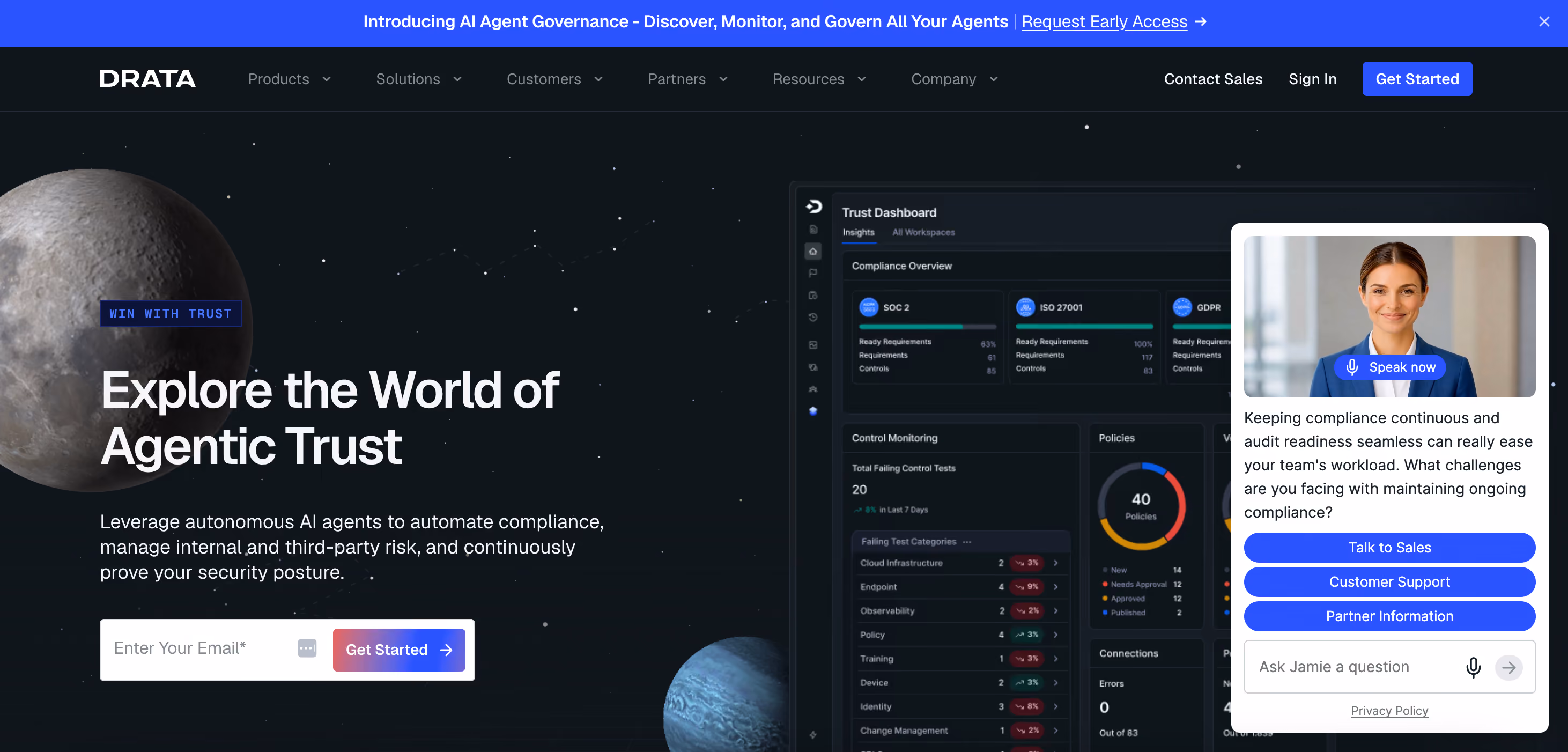Click the blue Get Started header button
This screenshot has height=752, width=1568.
(x=1417, y=79)
